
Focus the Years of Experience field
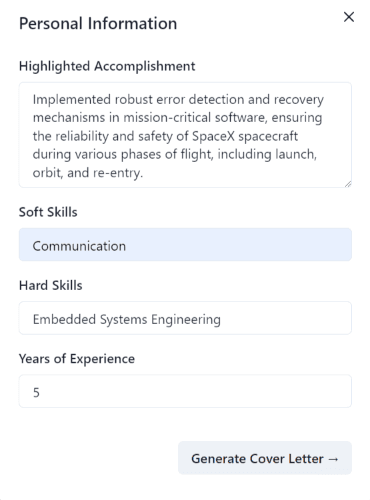[x=185, y=391]
